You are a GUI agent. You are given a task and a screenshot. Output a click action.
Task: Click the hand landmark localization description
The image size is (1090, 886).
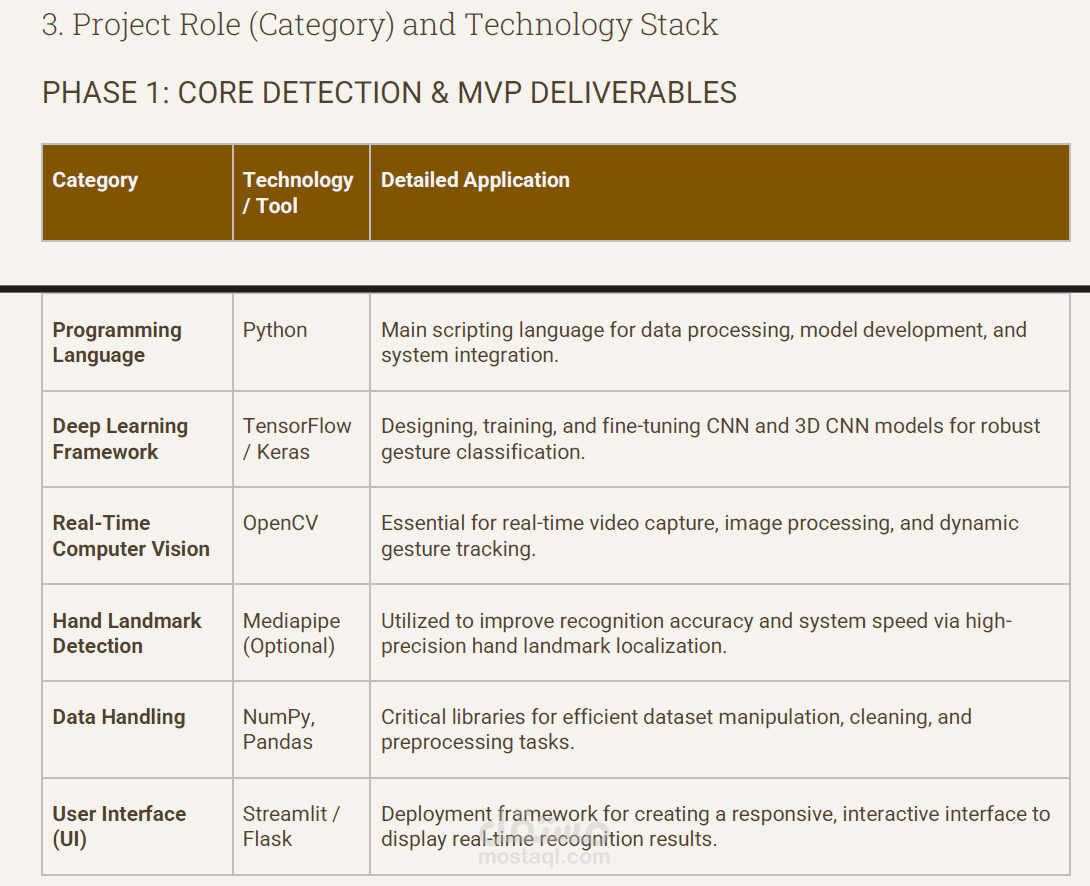click(x=696, y=633)
